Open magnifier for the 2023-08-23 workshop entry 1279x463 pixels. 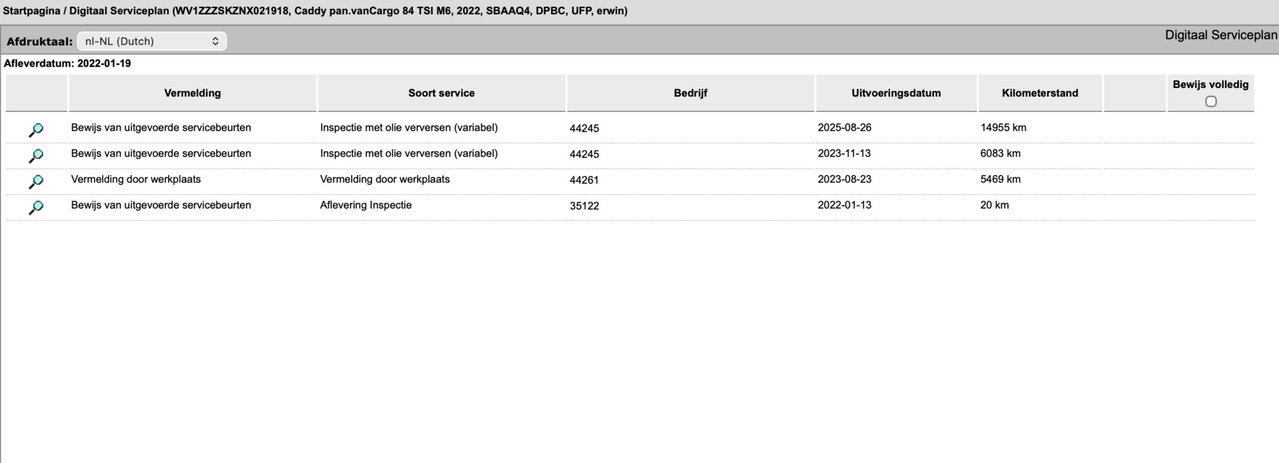tap(36, 181)
